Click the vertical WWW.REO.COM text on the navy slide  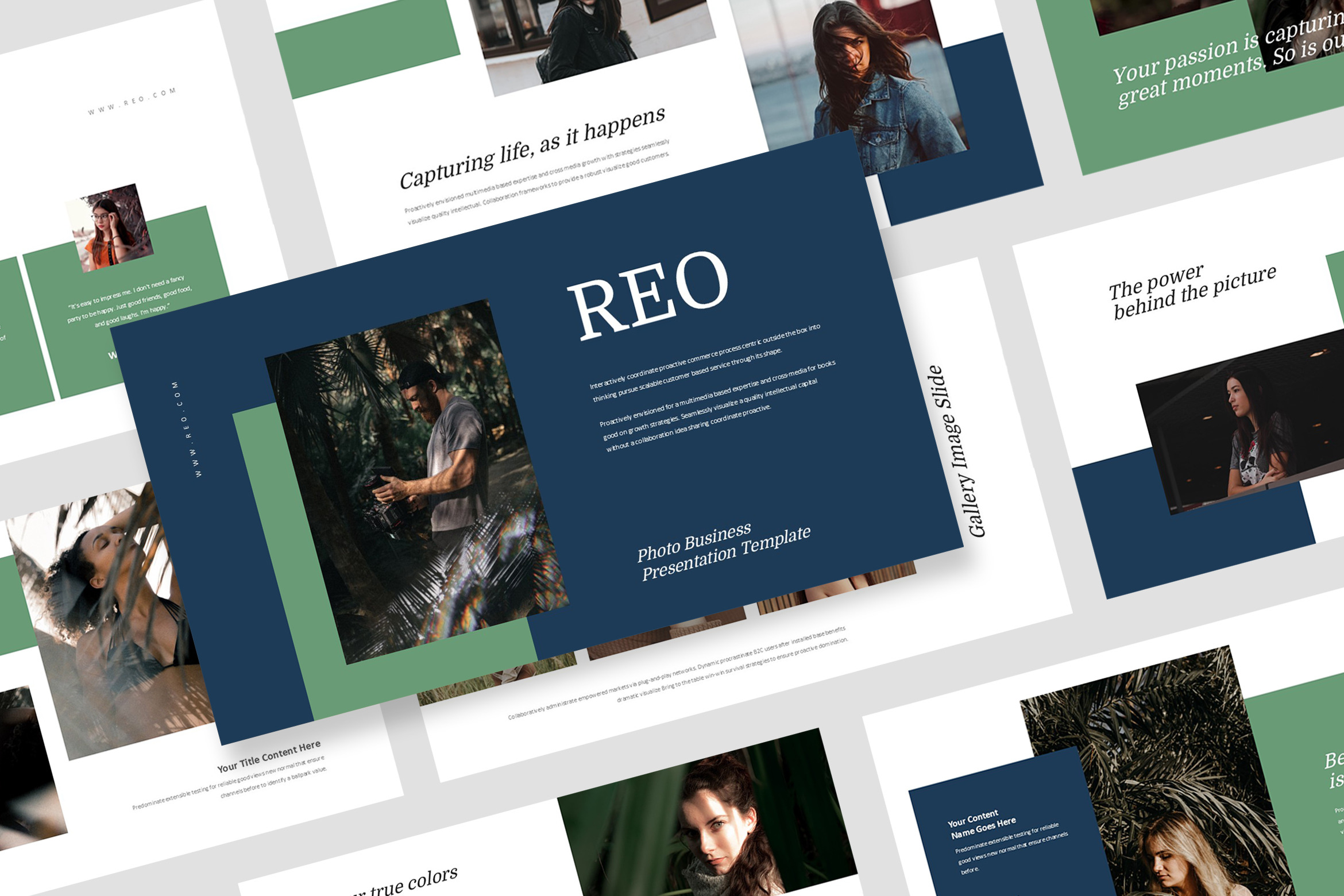(188, 428)
